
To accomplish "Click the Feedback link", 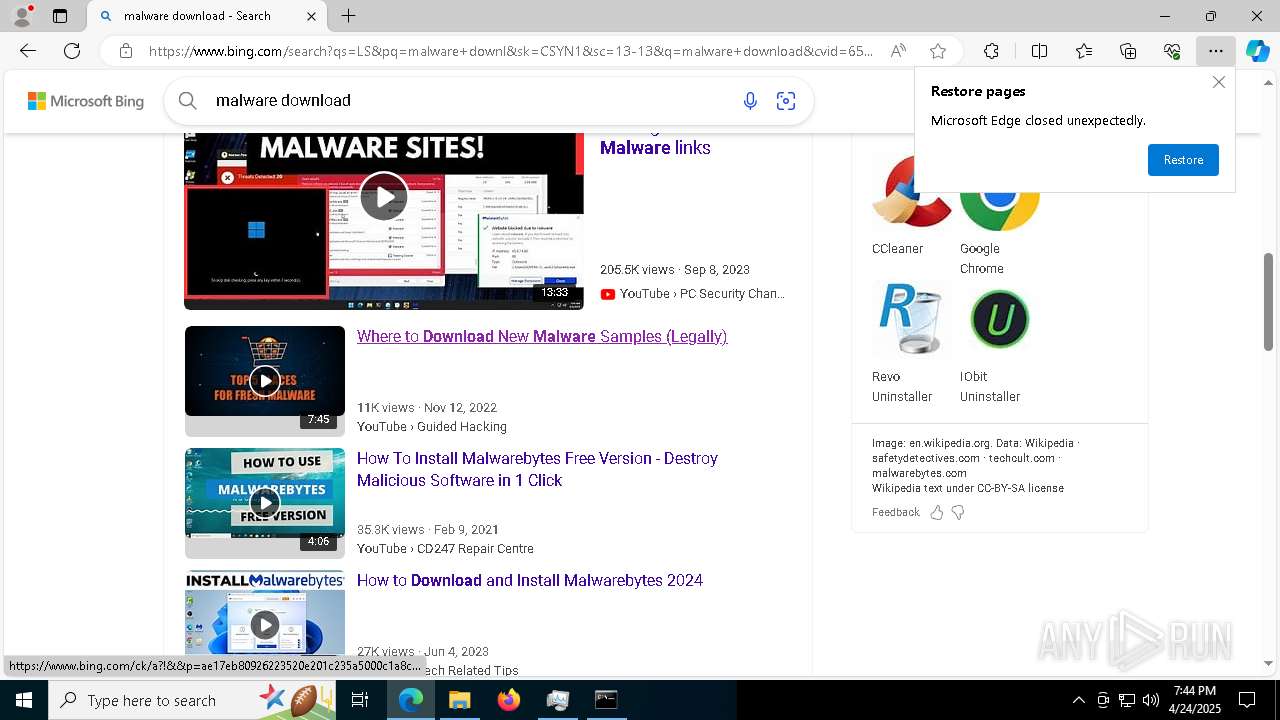I will (x=895, y=512).
